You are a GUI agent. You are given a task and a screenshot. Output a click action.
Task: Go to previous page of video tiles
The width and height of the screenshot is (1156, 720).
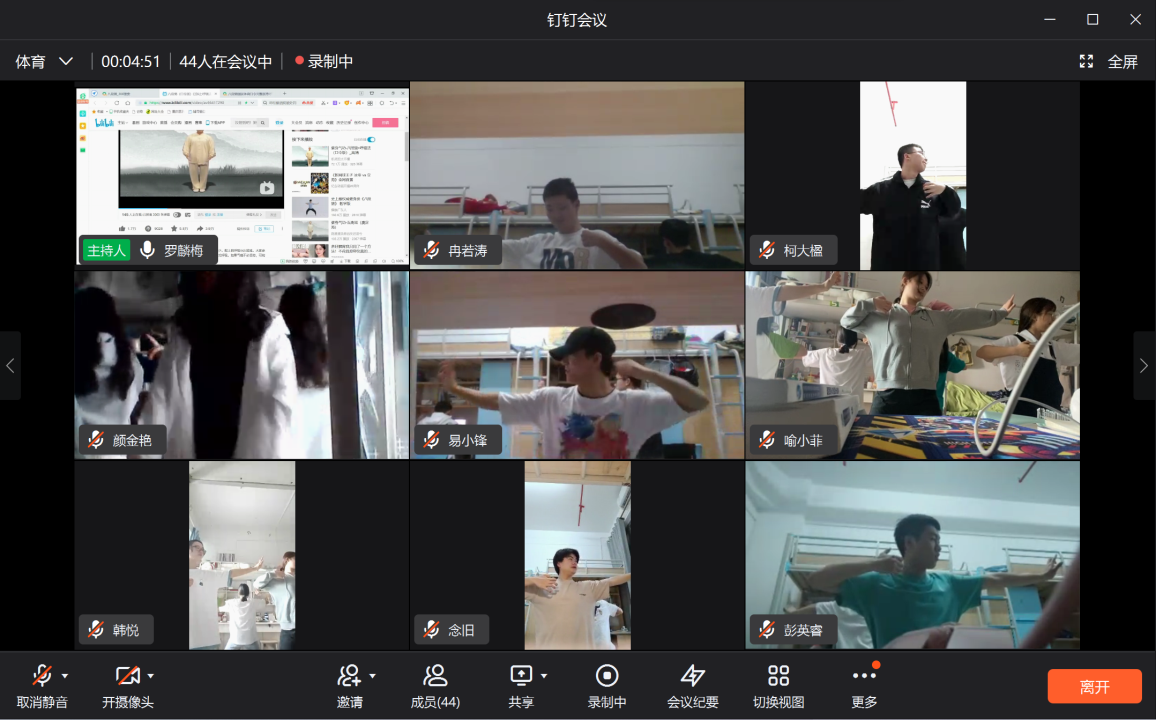coord(10,366)
